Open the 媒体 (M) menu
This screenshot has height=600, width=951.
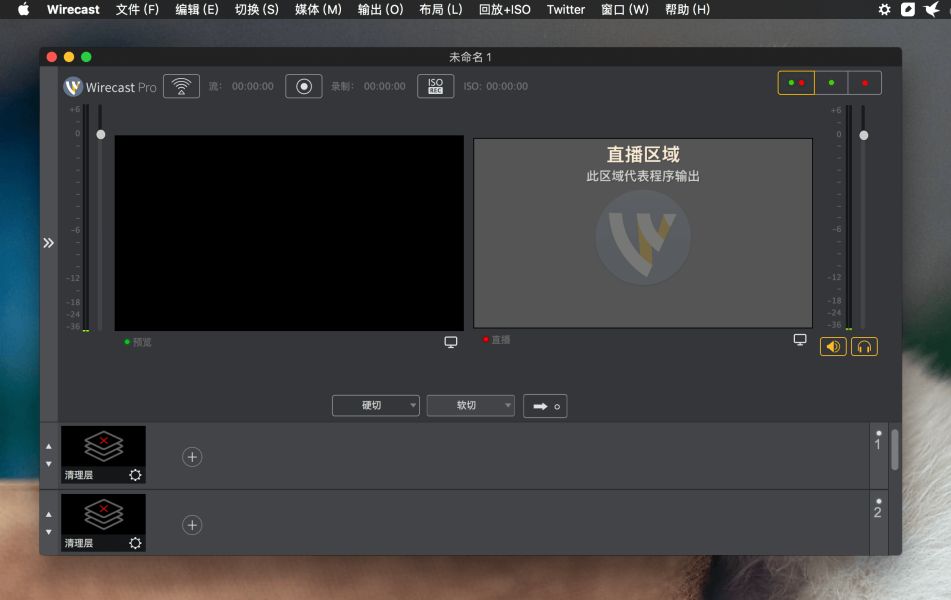pyautogui.click(x=318, y=9)
